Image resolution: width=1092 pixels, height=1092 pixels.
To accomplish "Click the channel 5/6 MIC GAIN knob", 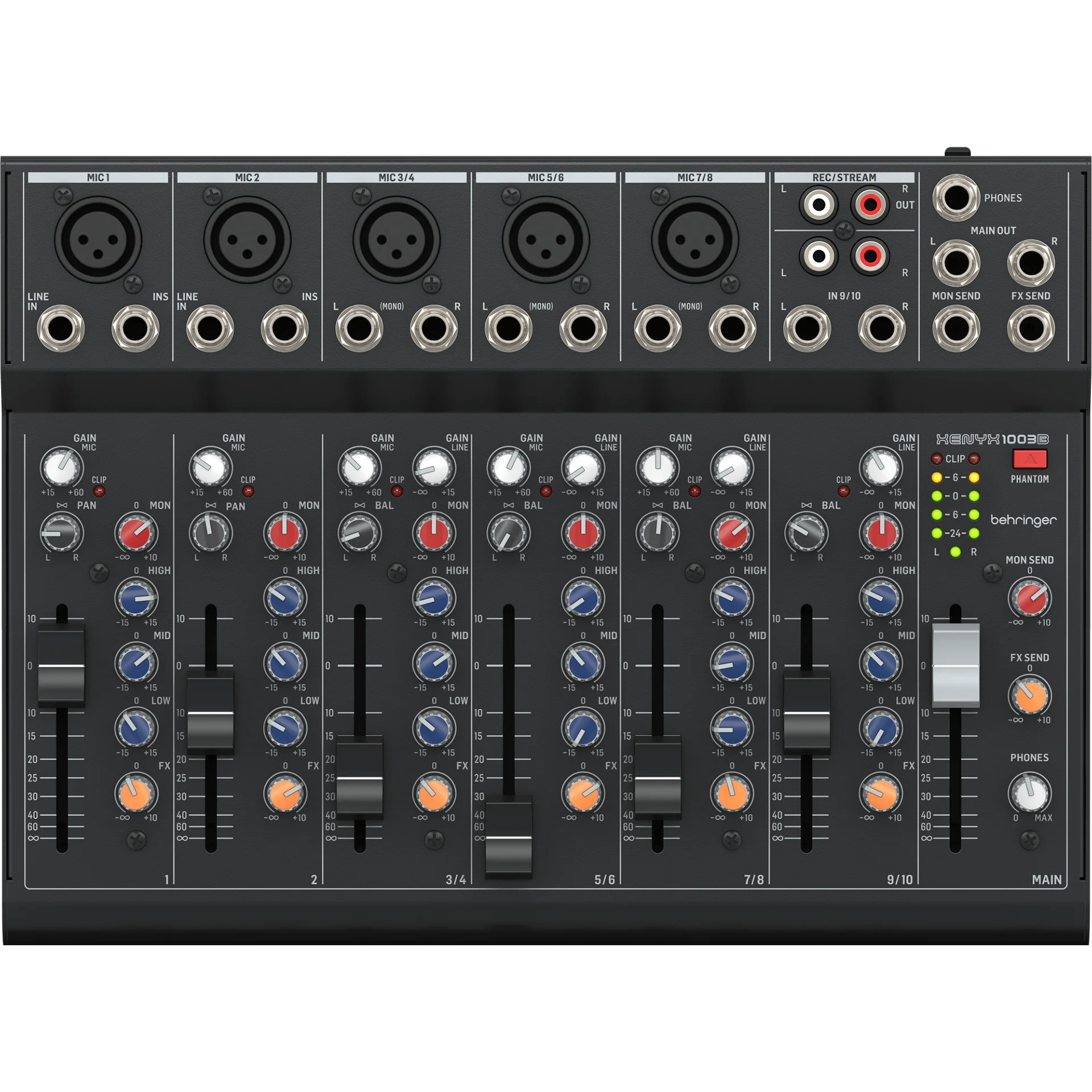I will pyautogui.click(x=508, y=468).
